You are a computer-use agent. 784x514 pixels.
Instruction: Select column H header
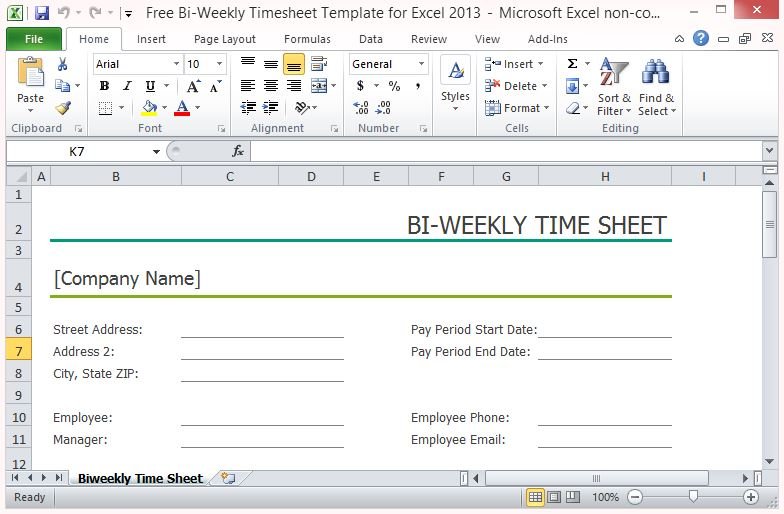point(605,176)
